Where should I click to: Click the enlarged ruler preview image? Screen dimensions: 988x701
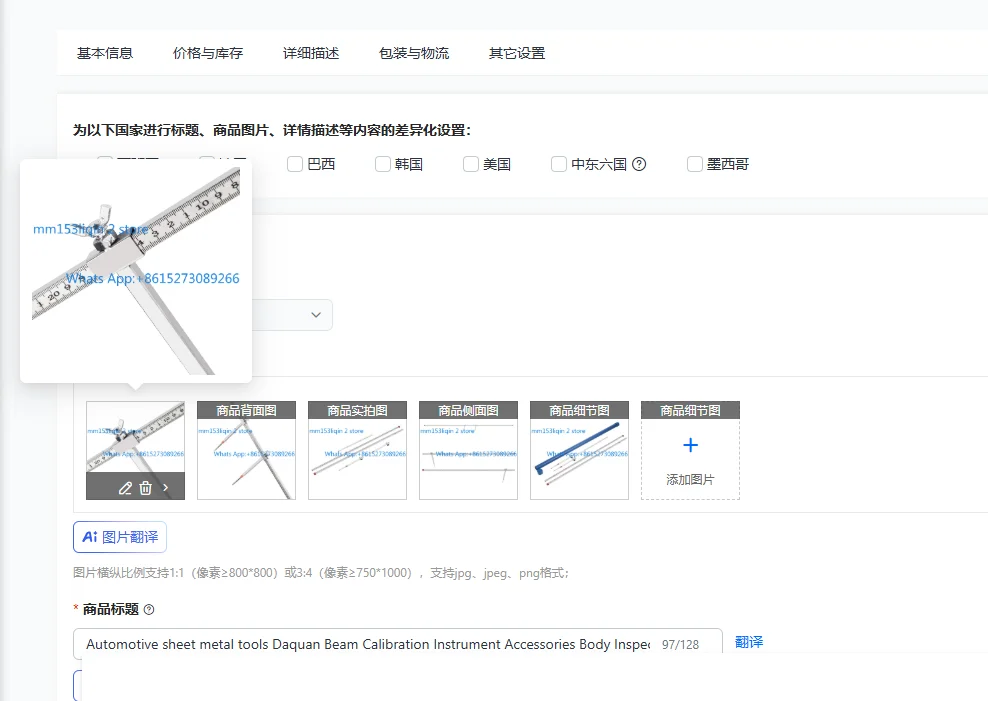click(x=136, y=271)
